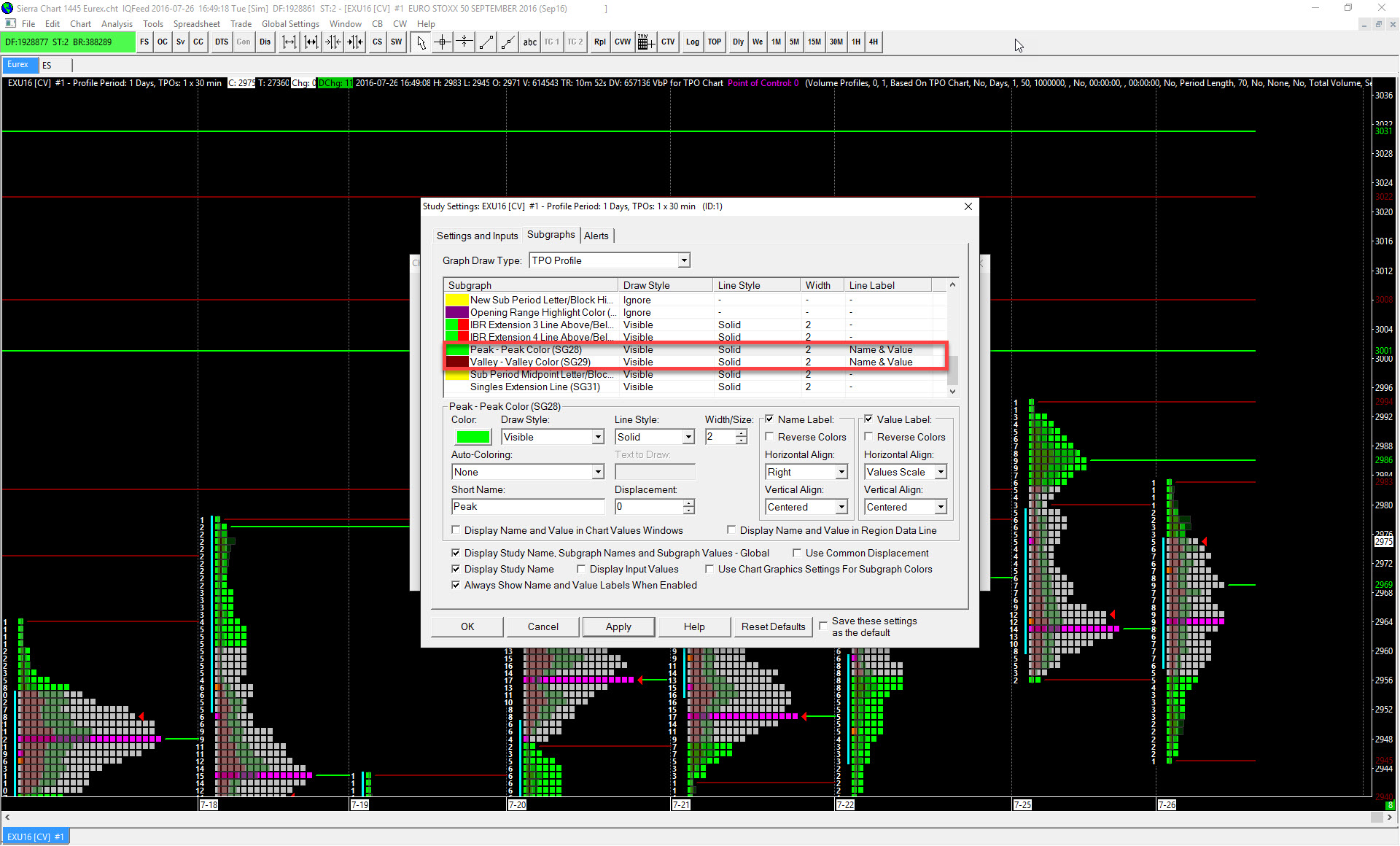Enable Display Input Values checkbox
This screenshot has height=846, width=1400.
pos(581,570)
